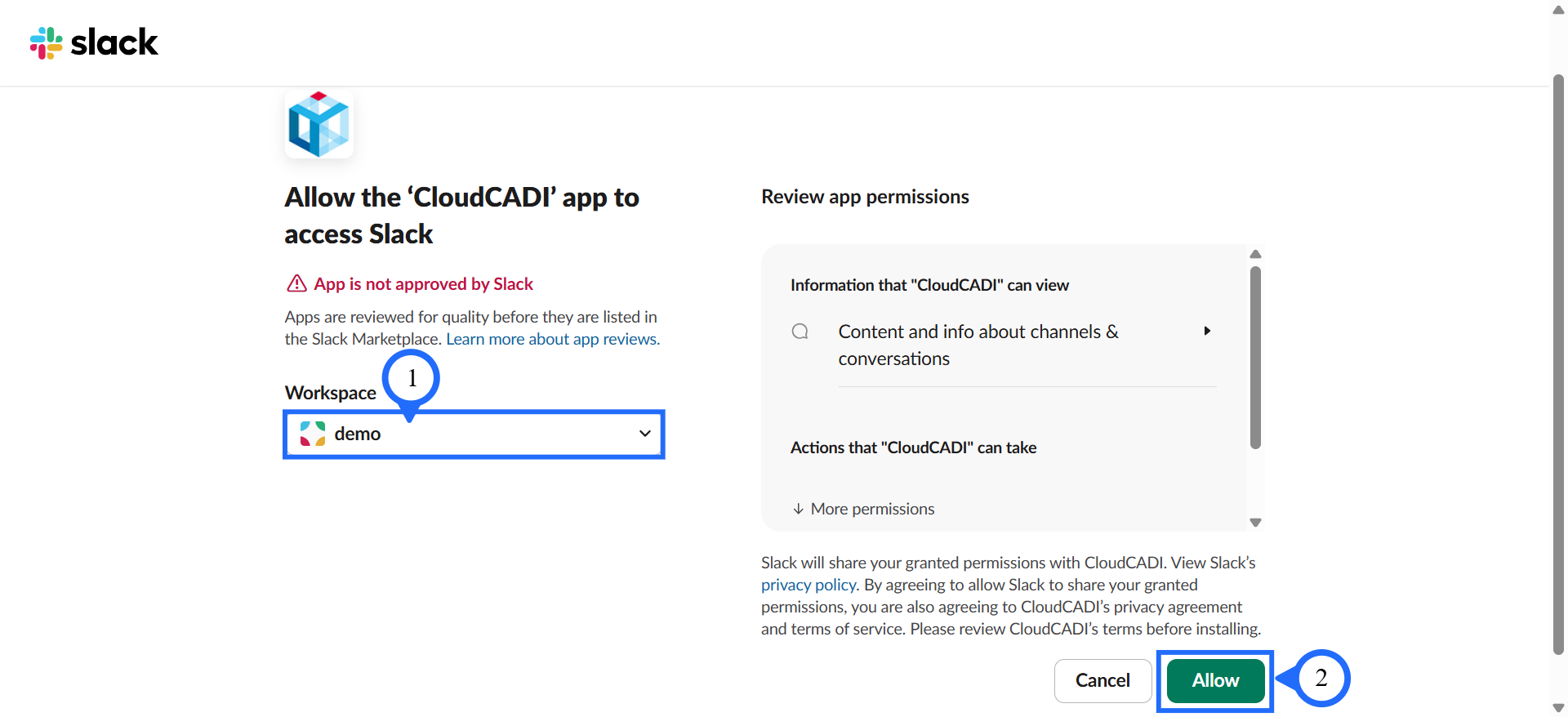1568x717 pixels.
Task: Click the demo workspace avatar icon
Action: (313, 434)
